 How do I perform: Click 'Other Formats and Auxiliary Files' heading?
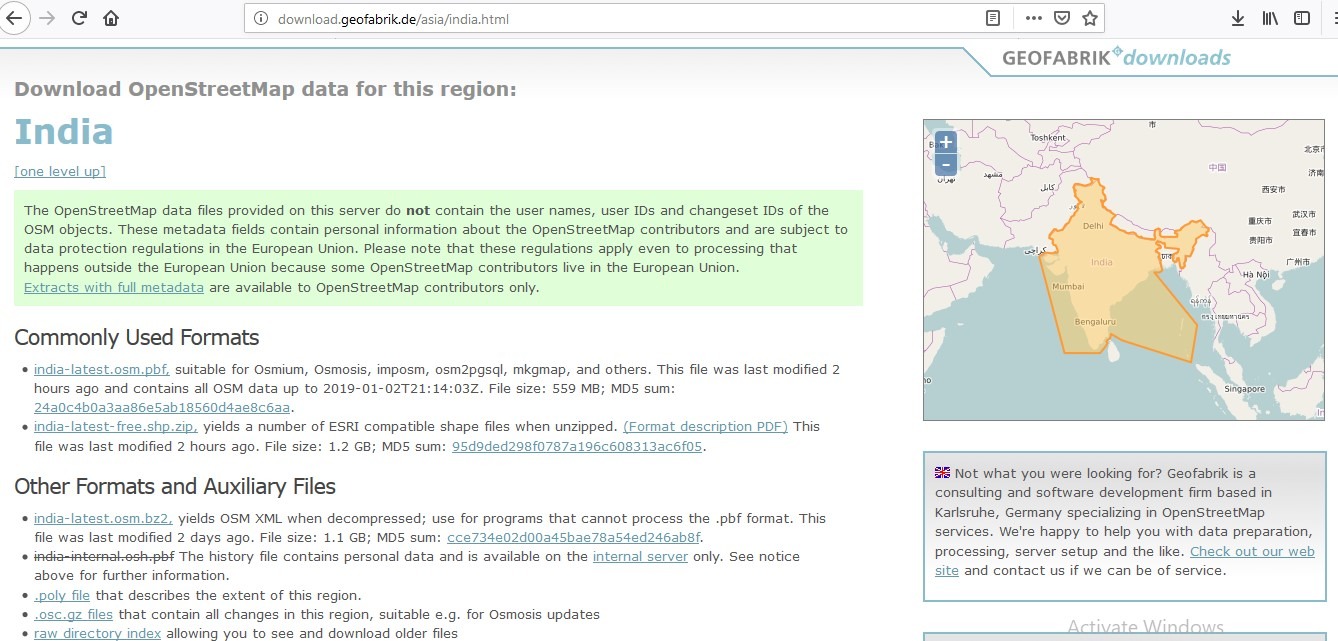click(175, 486)
